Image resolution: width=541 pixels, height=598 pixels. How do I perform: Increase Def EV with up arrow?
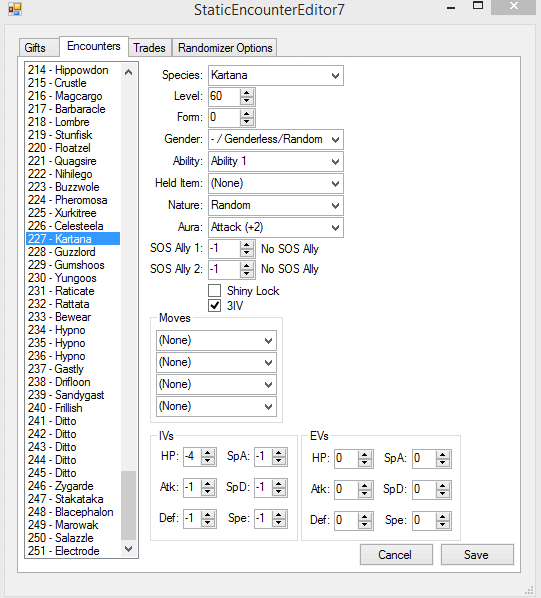tap(365, 517)
